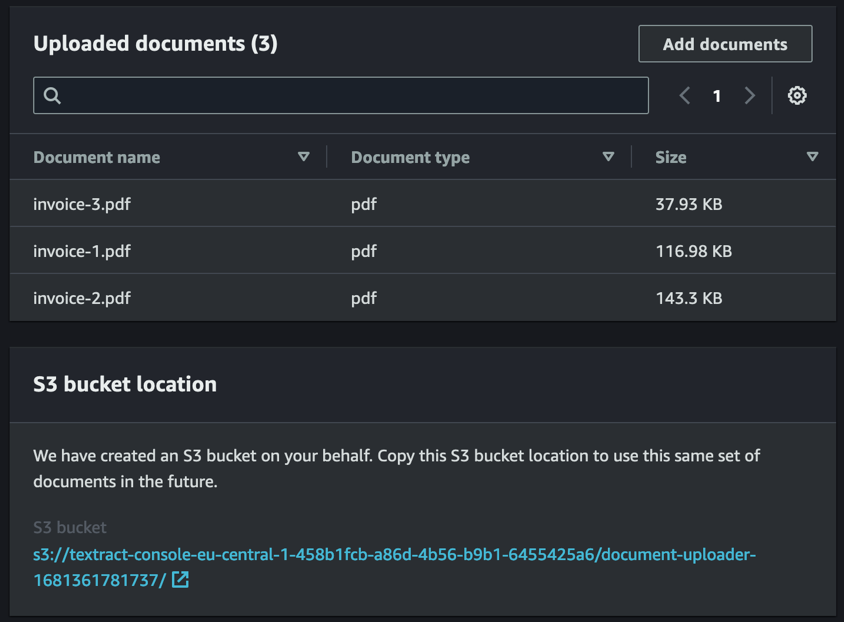This screenshot has width=844, height=622.
Task: Click the search magnifier icon
Action: pos(53,96)
